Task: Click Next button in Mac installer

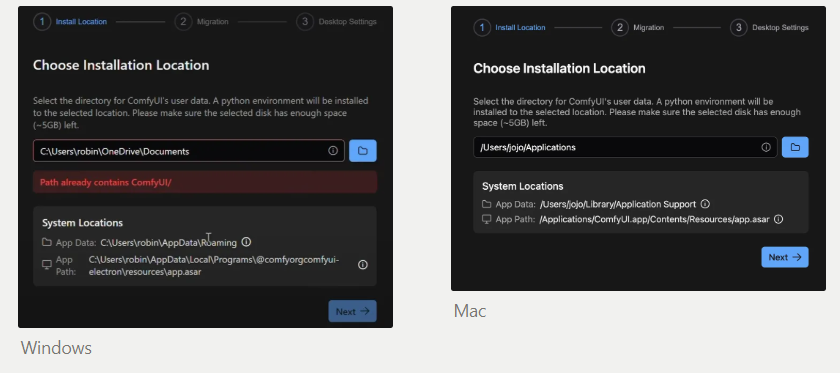Action: (x=785, y=257)
